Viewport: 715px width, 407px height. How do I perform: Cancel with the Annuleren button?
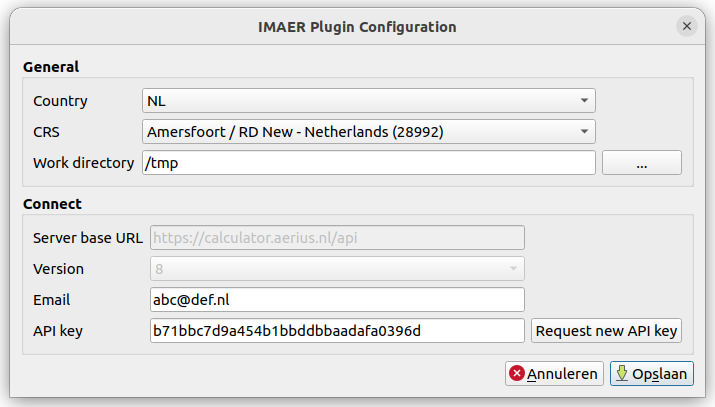tap(554, 374)
